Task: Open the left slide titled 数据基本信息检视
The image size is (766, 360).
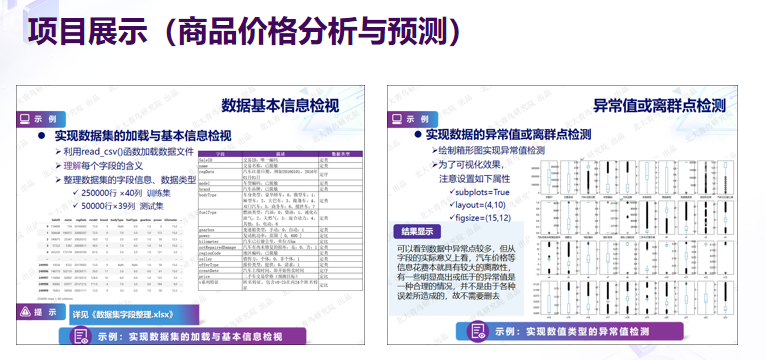Action: [190, 215]
